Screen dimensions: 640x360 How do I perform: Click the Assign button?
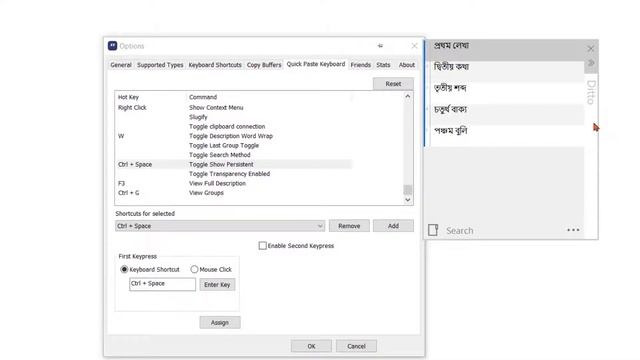pyautogui.click(x=220, y=322)
